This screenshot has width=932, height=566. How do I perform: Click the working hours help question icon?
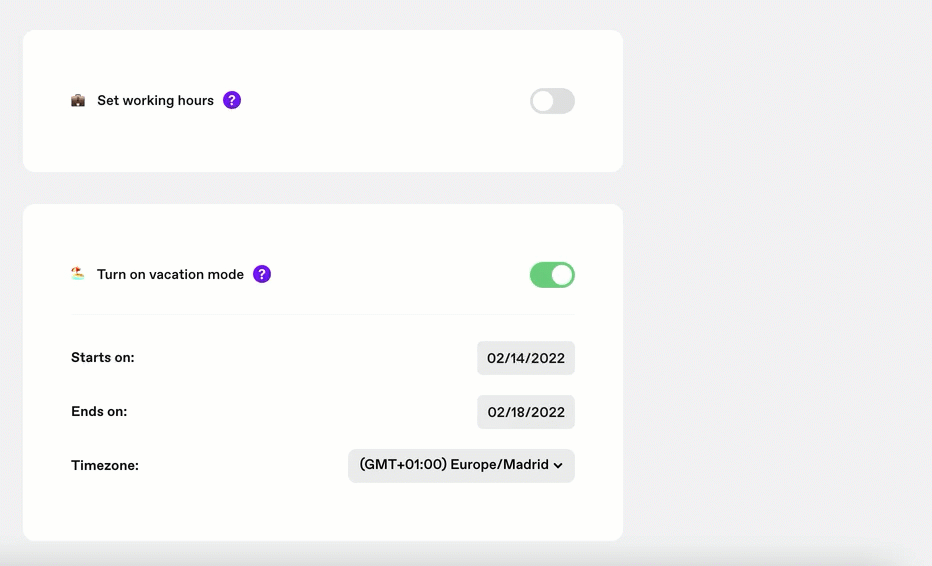(232, 100)
